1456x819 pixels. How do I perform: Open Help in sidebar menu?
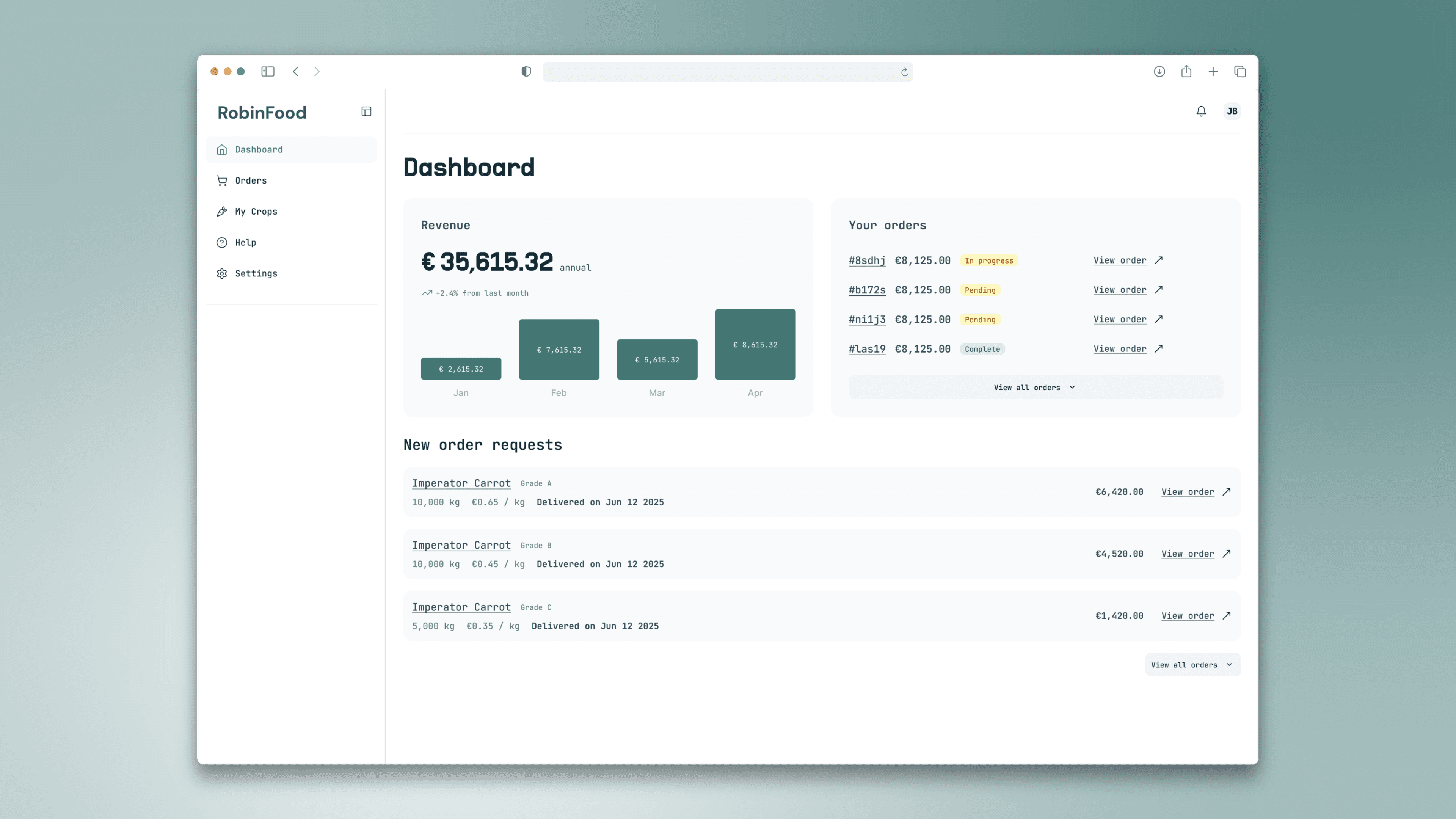[x=291, y=243]
